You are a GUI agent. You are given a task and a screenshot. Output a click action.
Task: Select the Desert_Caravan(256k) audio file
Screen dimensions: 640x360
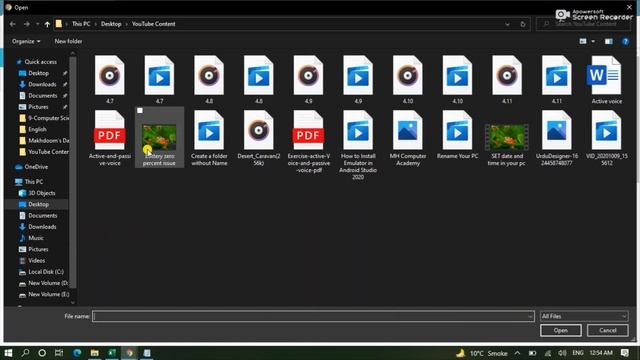258,131
